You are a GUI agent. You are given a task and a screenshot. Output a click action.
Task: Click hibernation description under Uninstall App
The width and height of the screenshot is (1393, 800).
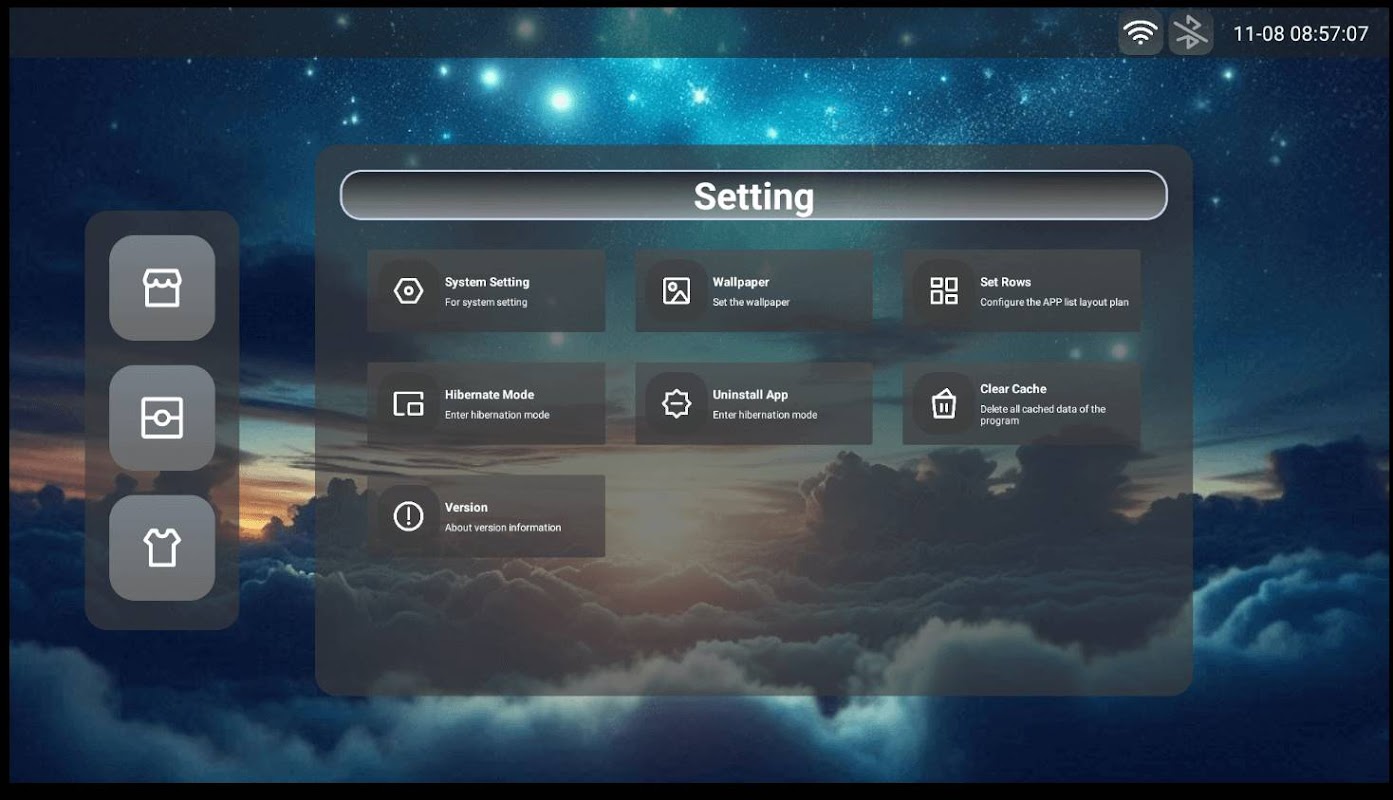tap(765, 415)
